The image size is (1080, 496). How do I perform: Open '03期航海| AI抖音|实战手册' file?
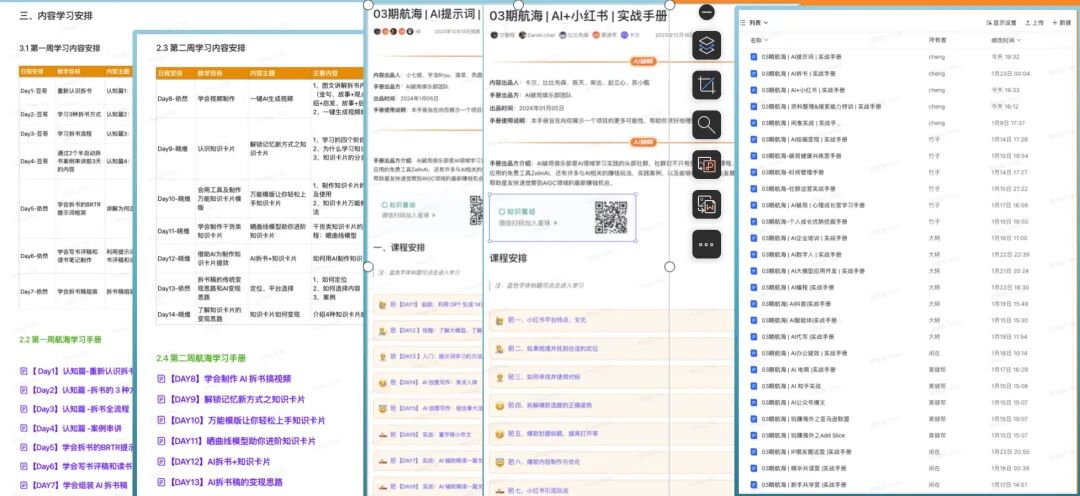click(796, 304)
